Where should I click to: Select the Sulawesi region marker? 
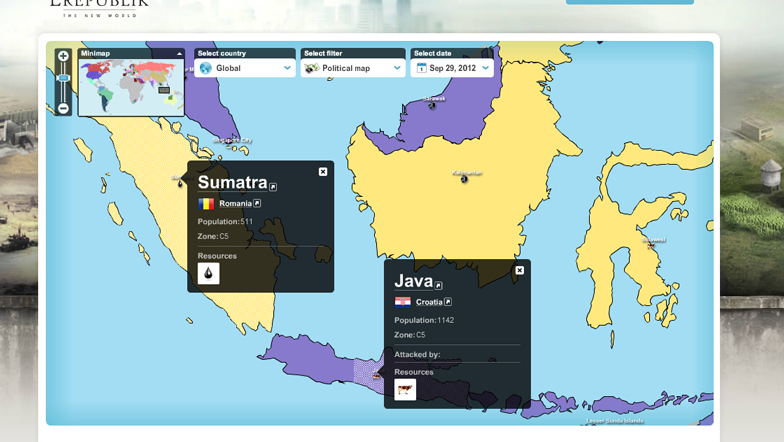tap(652, 245)
